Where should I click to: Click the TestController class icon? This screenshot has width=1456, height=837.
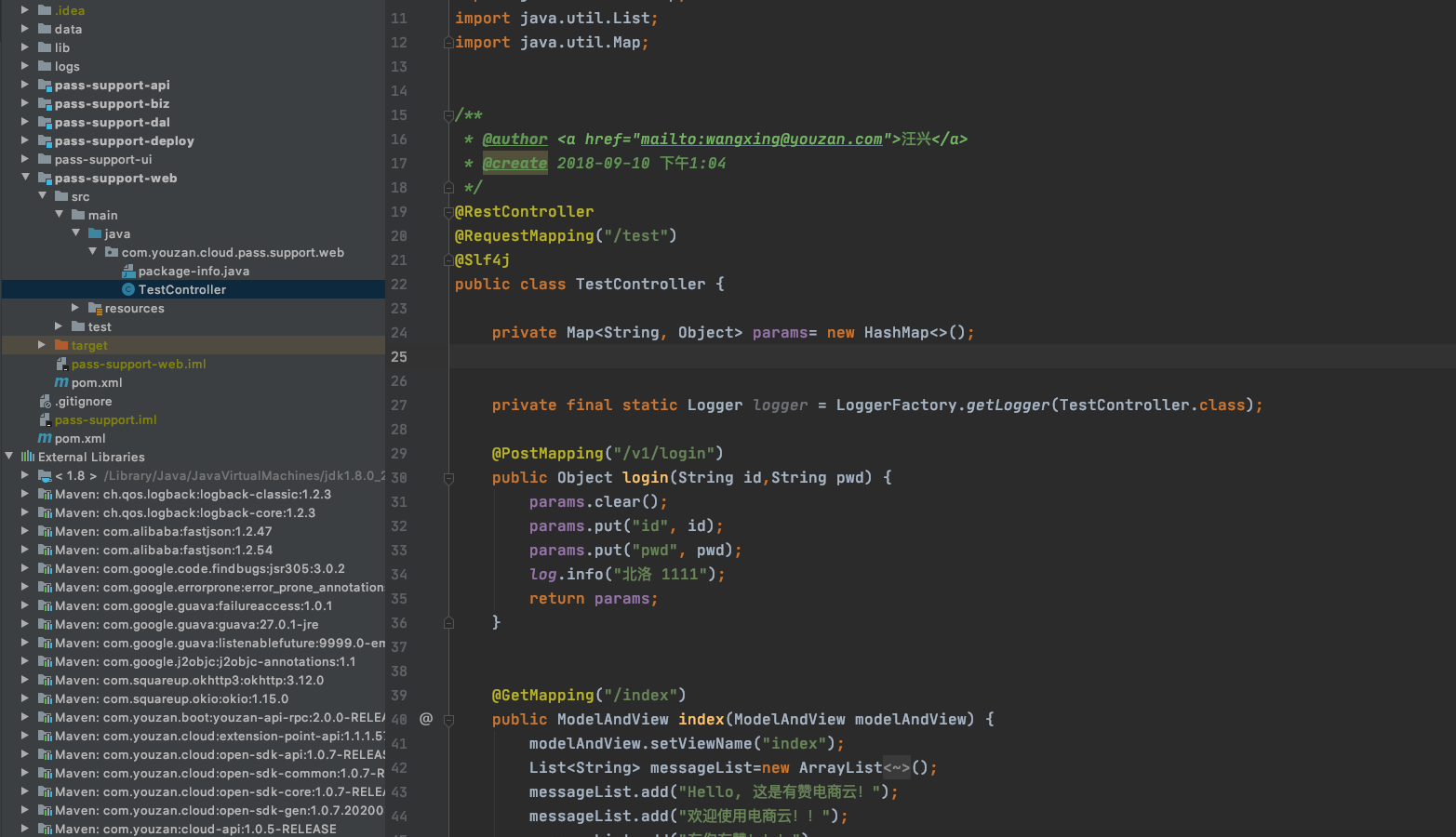(128, 289)
